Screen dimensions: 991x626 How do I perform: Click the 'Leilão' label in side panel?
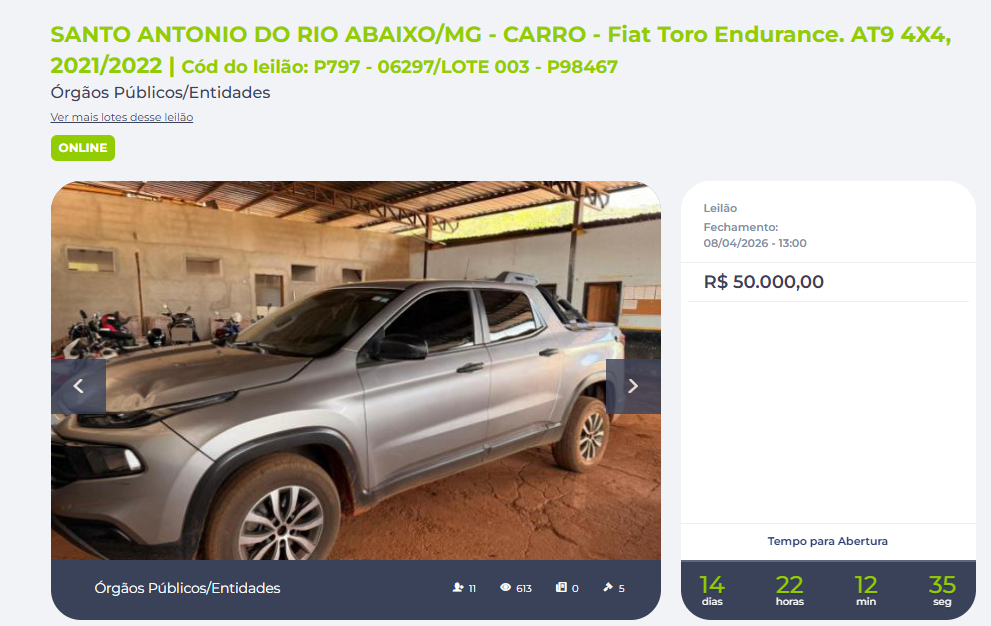tap(720, 208)
